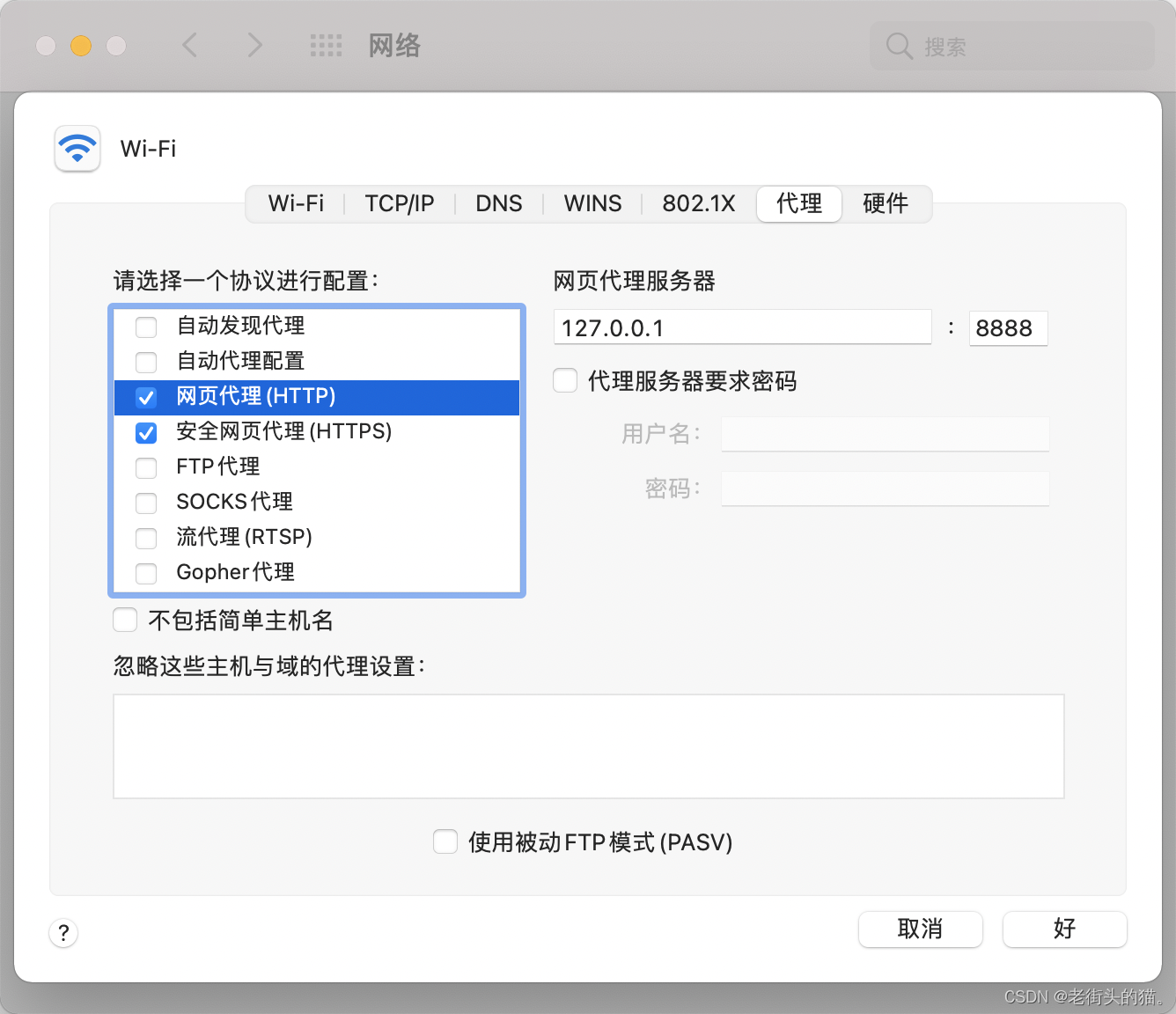The image size is (1176, 1014).
Task: Click the port field showing 8888
Action: (x=1008, y=327)
